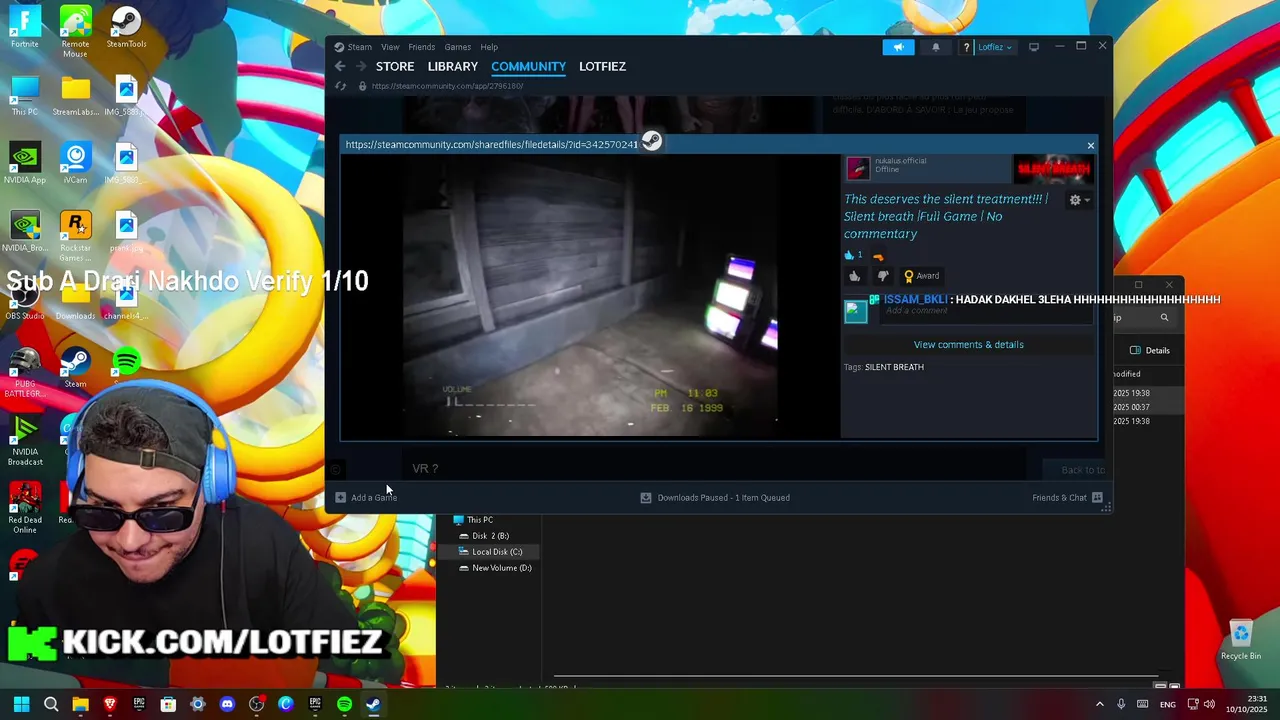
Task: Click the search icon in File Explorer
Action: pyautogui.click(x=1164, y=318)
